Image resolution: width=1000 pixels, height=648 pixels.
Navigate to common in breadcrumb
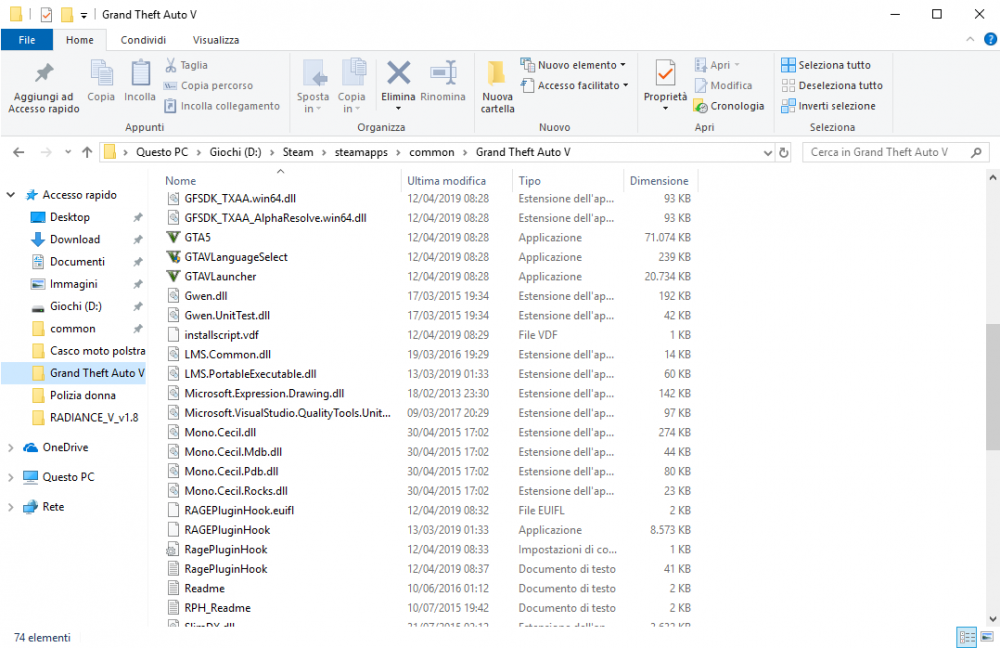pyautogui.click(x=432, y=152)
